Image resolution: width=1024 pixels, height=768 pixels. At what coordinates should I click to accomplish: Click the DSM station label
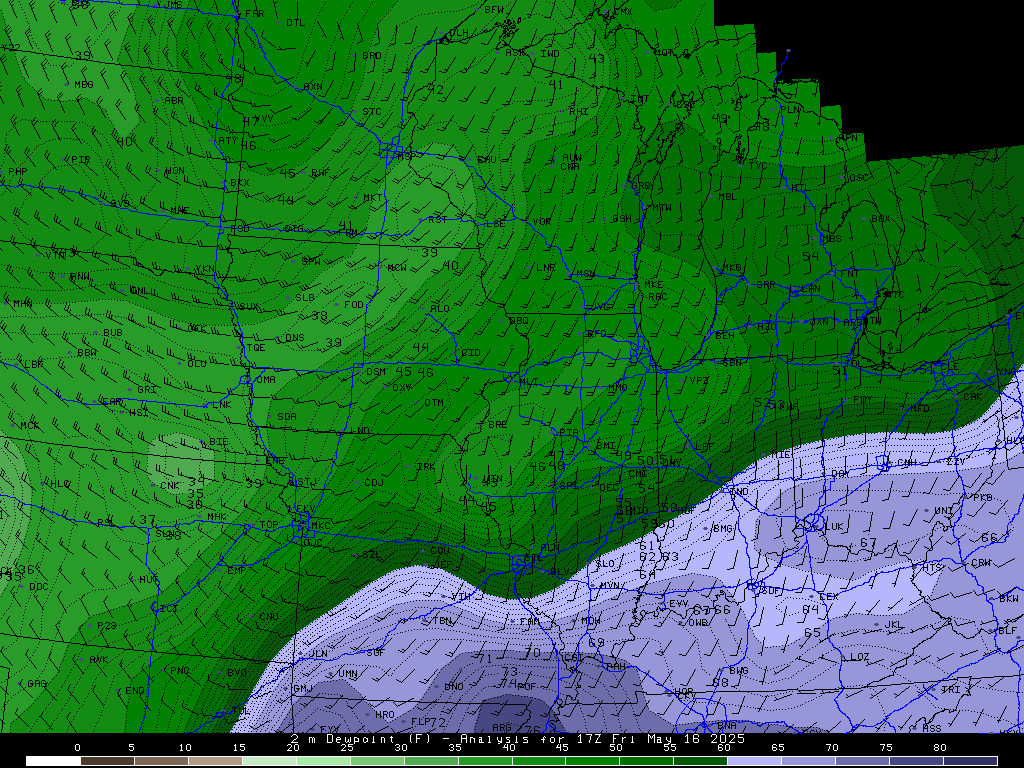coord(376,372)
